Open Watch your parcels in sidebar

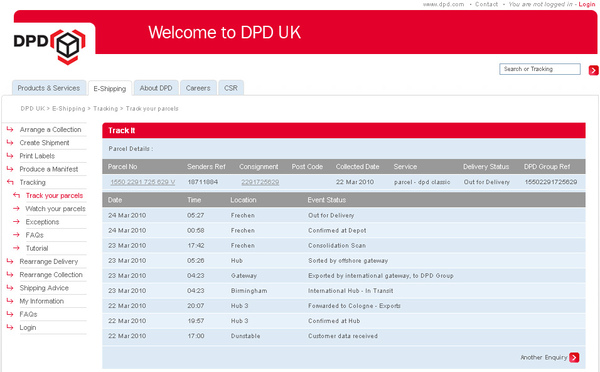55,209
